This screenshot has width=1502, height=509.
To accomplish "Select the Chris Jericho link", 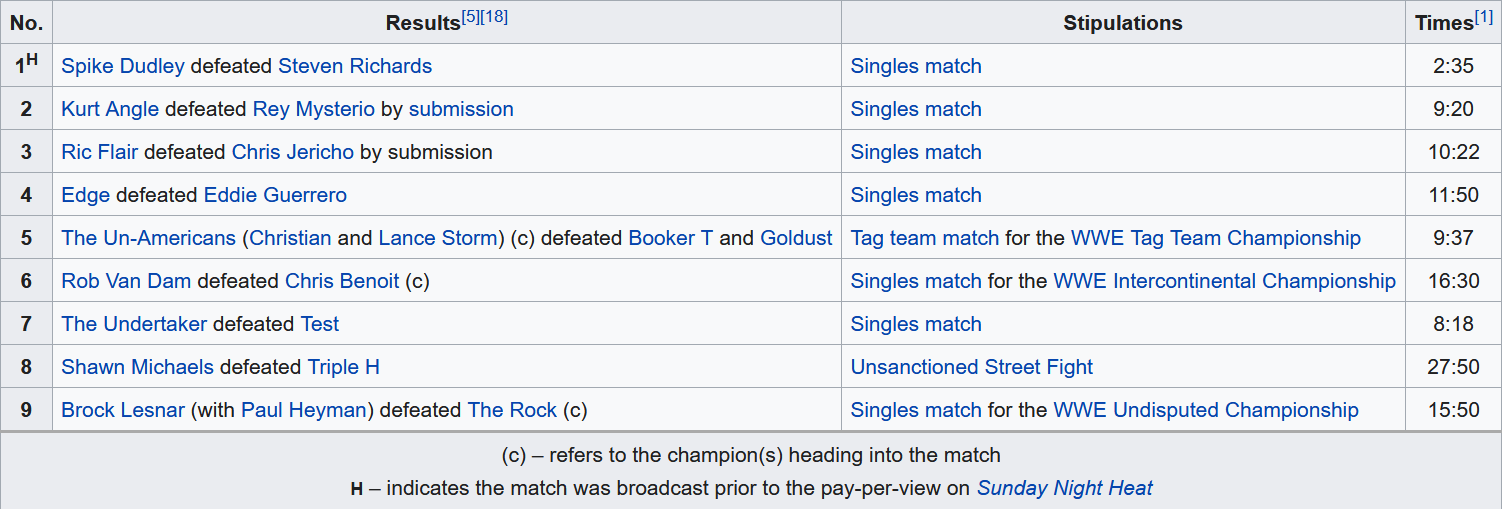I will [x=293, y=152].
